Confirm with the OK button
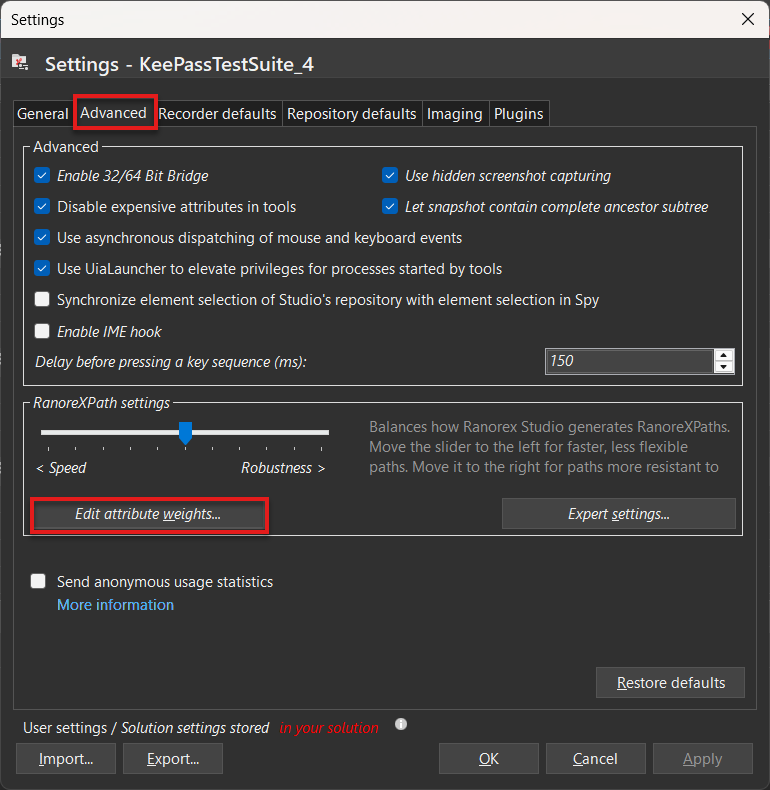This screenshot has width=770, height=790. pos(489,759)
